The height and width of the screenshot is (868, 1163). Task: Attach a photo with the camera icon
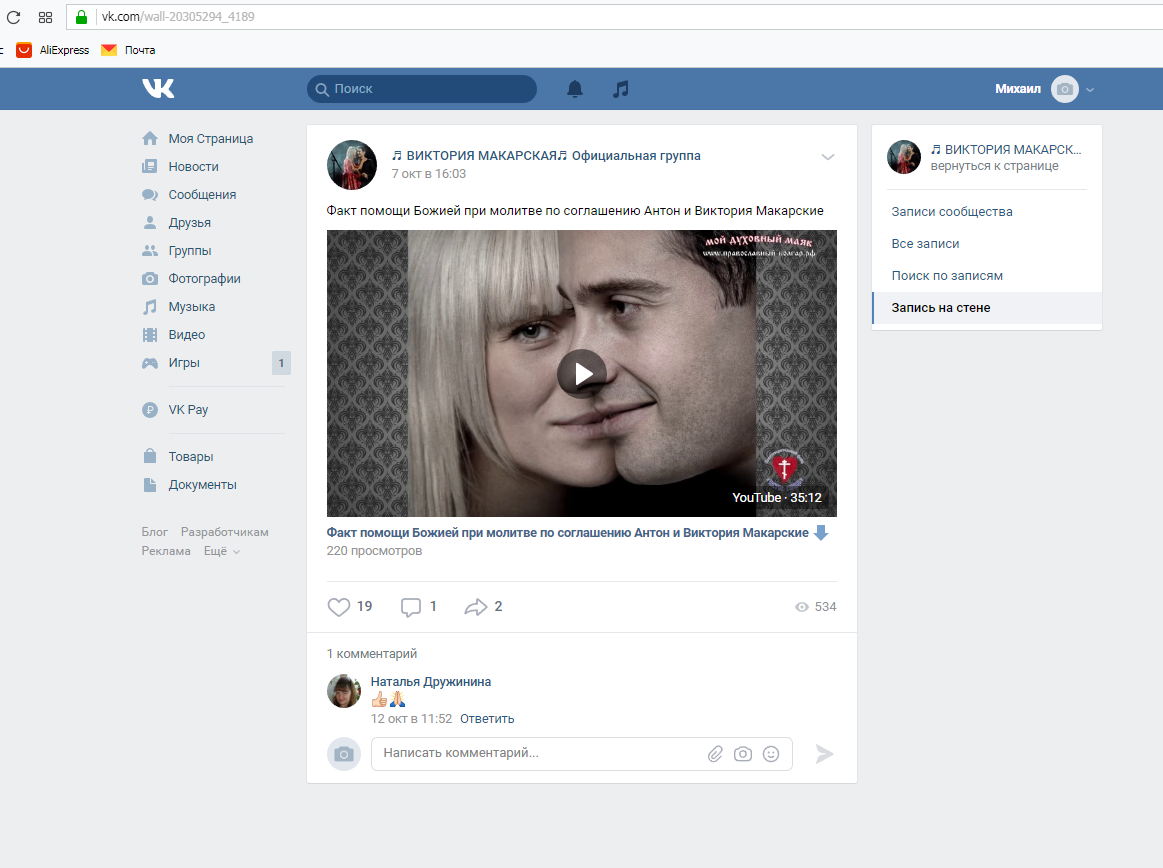(742, 754)
